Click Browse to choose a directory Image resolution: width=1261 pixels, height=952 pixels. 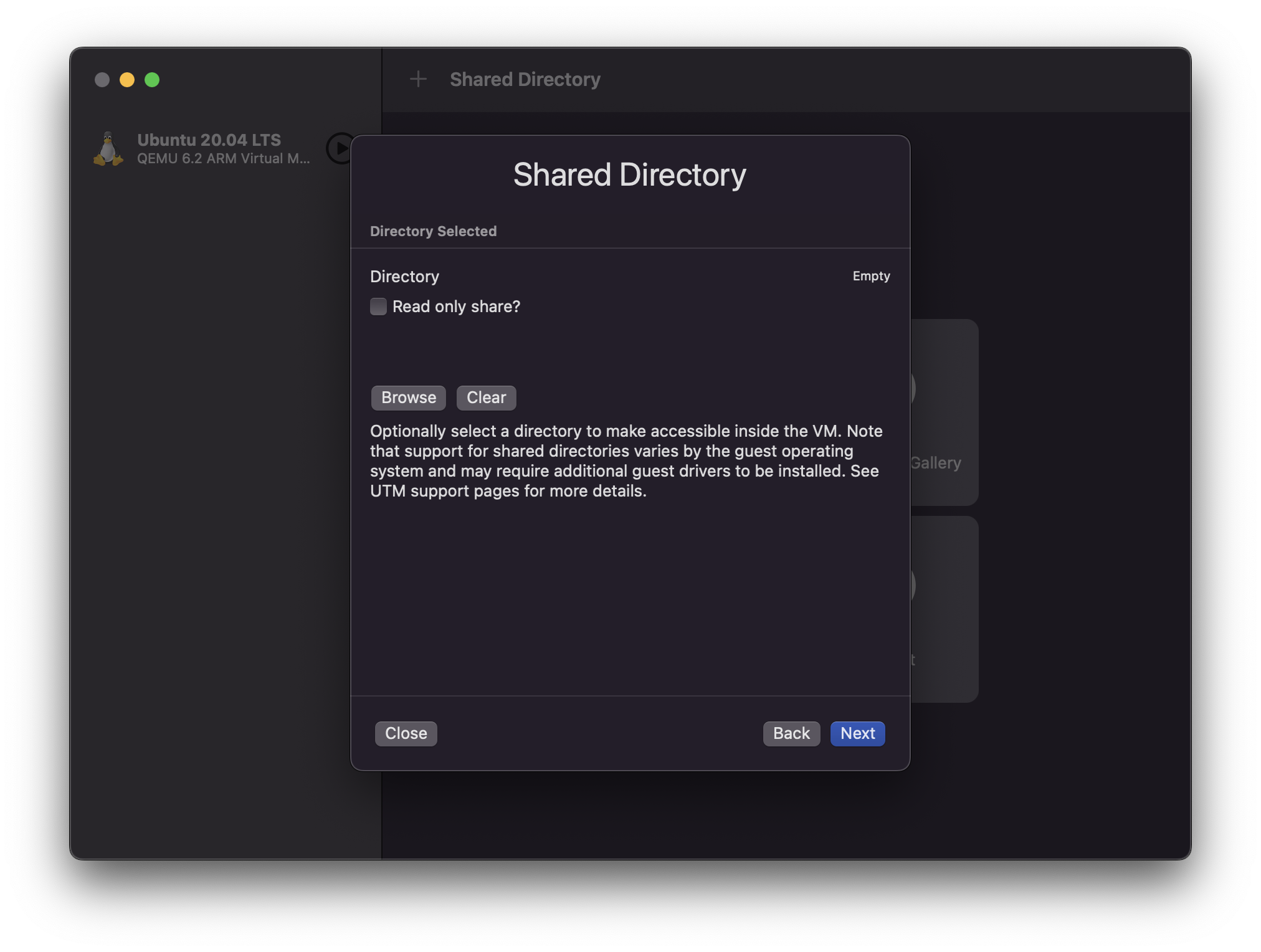point(408,397)
